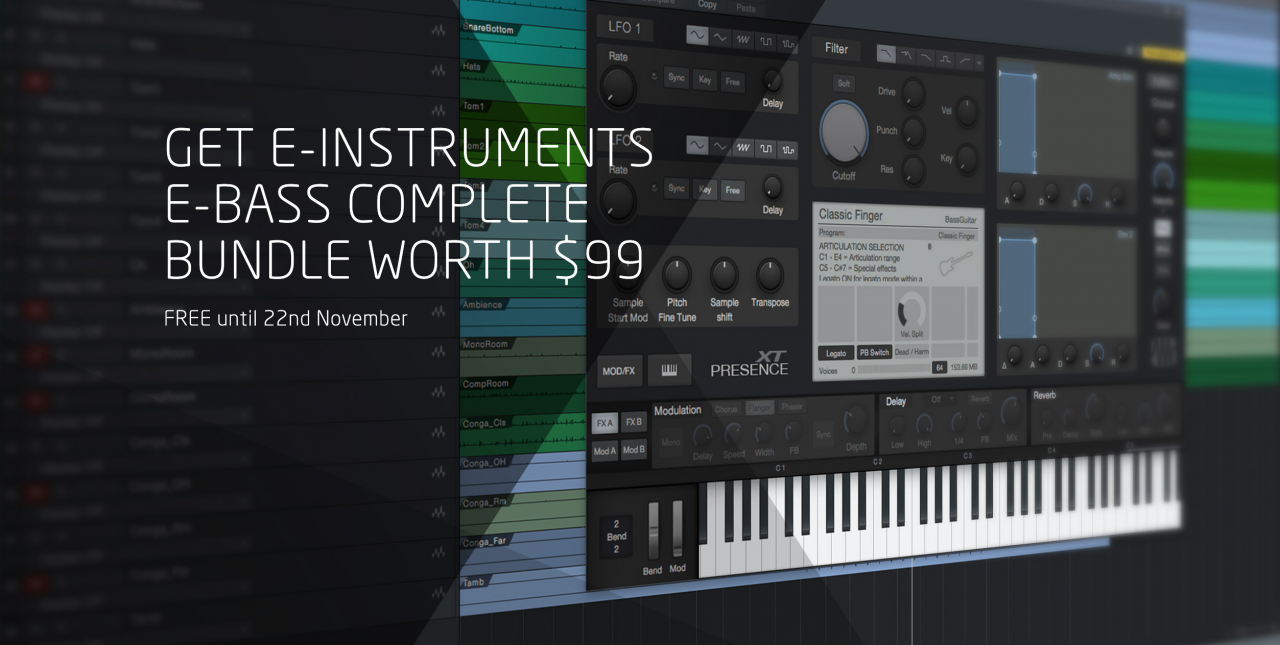
Task: Open the virtual keyboard view icon
Action: click(x=670, y=369)
